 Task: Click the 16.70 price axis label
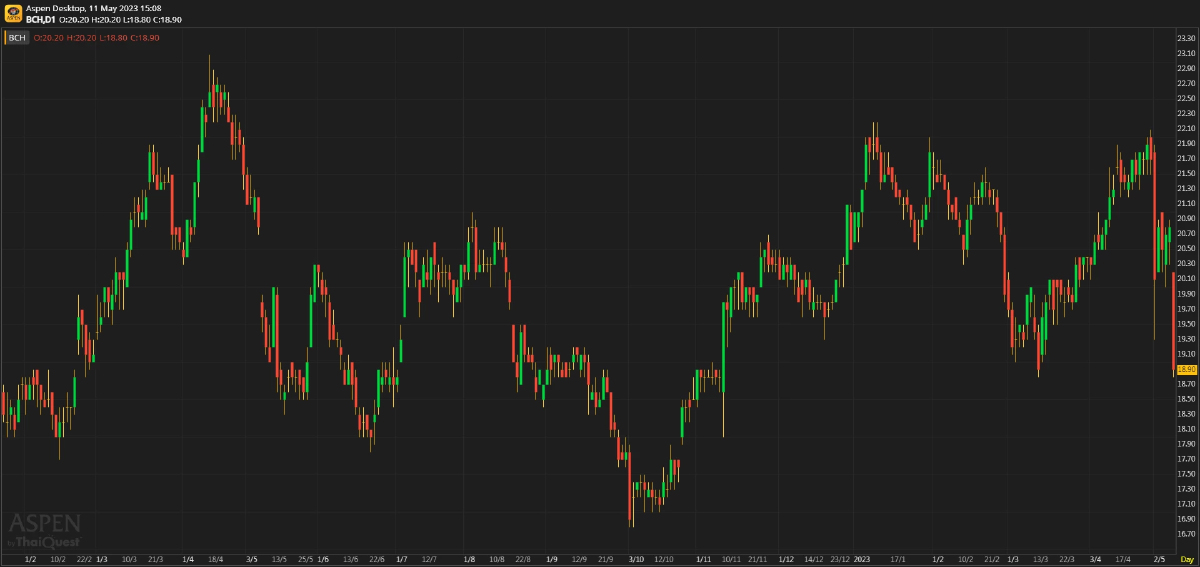click(1187, 534)
